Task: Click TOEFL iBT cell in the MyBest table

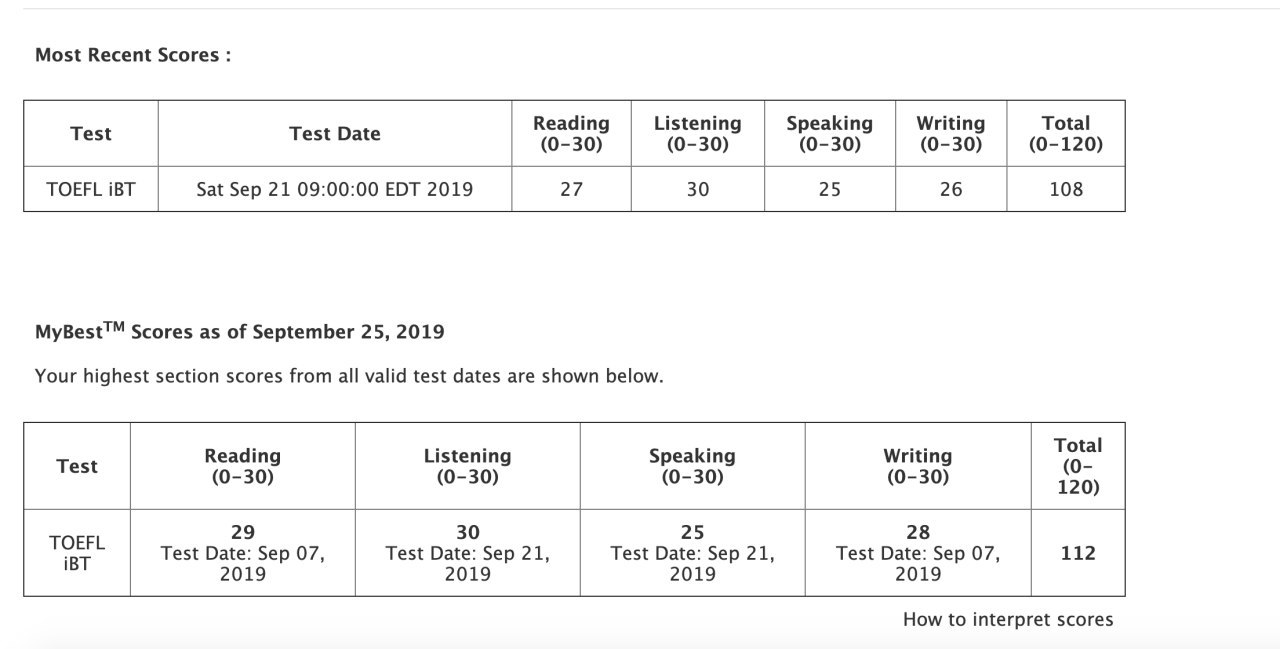Action: [x=77, y=553]
